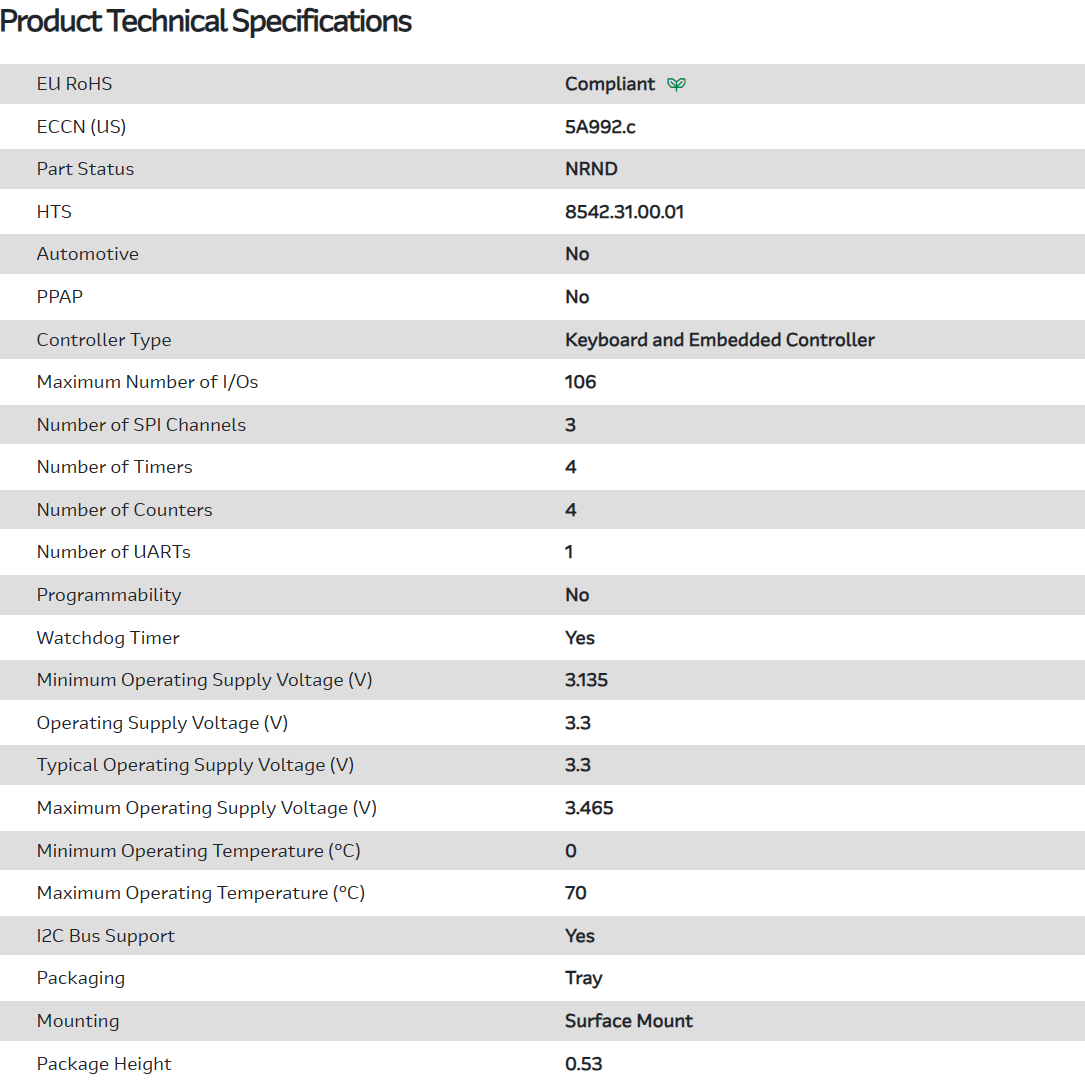Select the HTS code 8542.31.00.01
This screenshot has height=1080, width=1085.
tap(624, 212)
